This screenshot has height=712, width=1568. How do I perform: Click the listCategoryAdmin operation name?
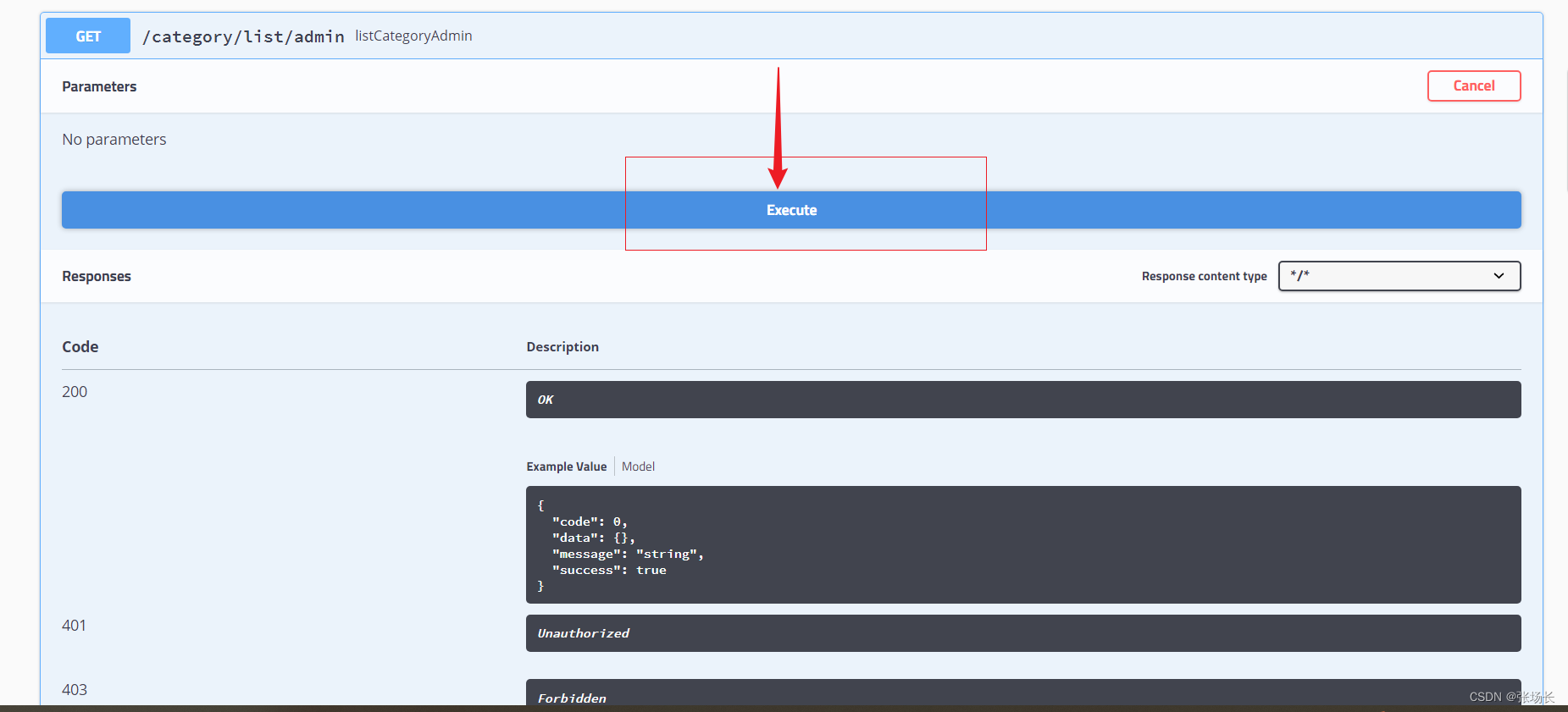coord(413,36)
